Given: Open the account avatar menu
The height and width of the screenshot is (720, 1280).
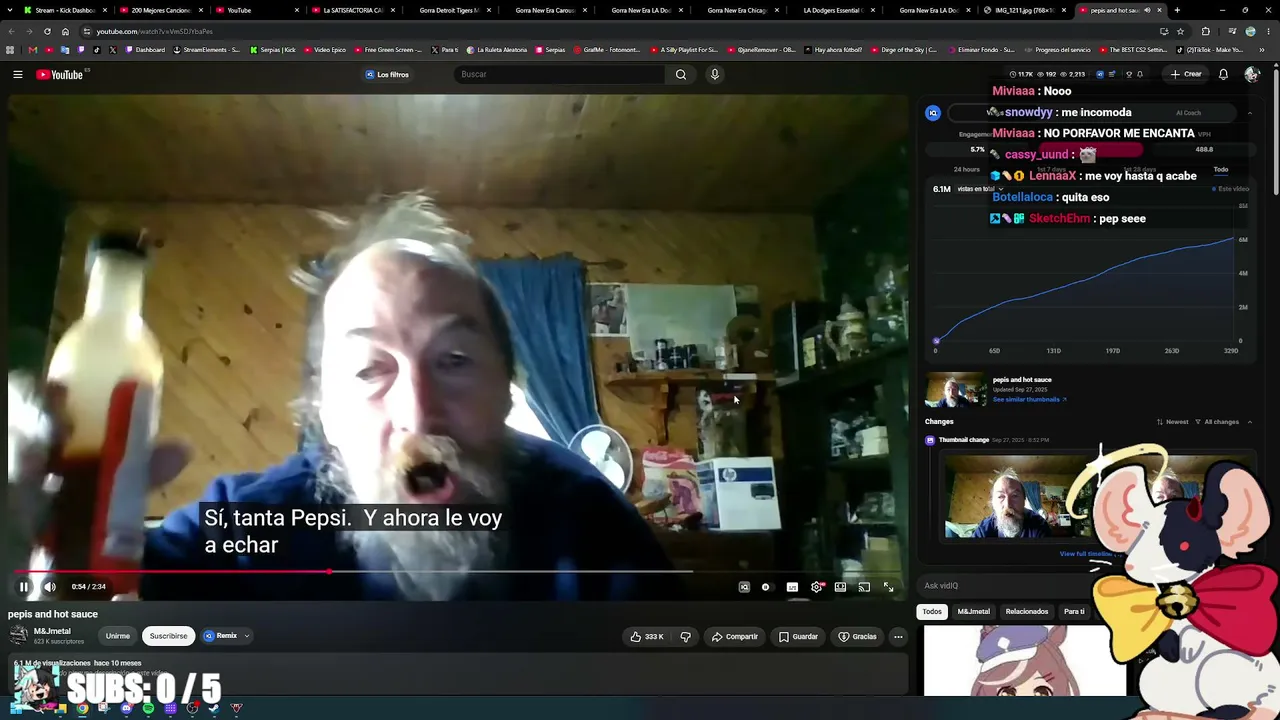Looking at the screenshot, I should click(1252, 74).
